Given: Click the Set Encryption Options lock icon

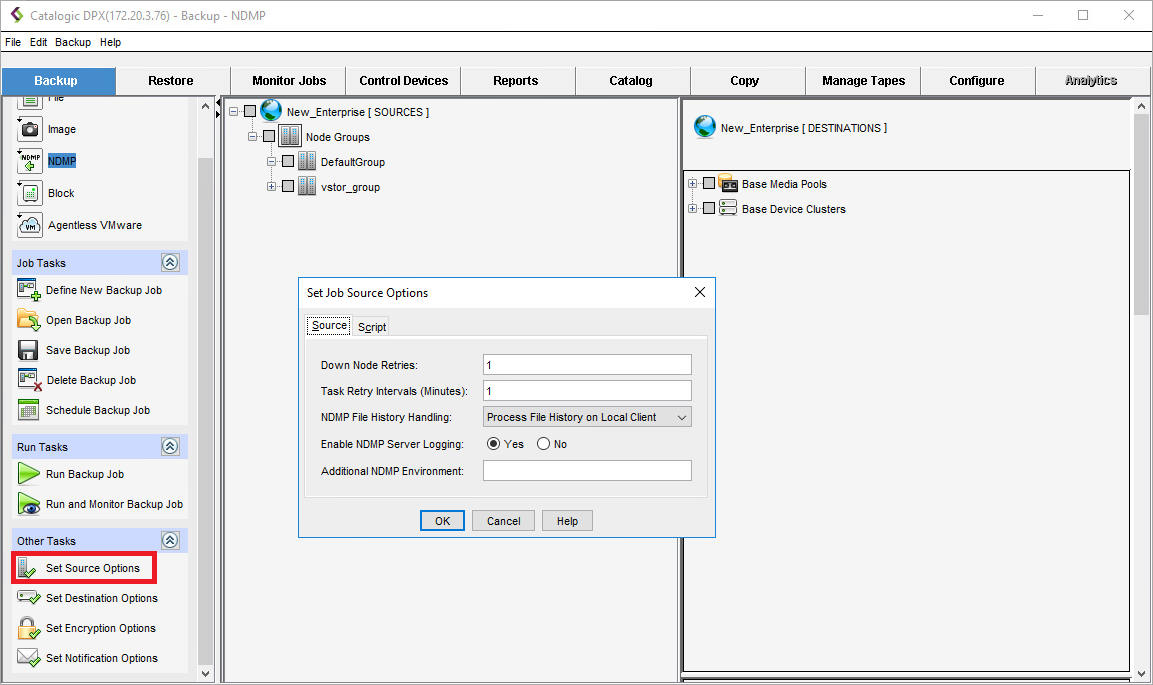Looking at the screenshot, I should tap(29, 628).
